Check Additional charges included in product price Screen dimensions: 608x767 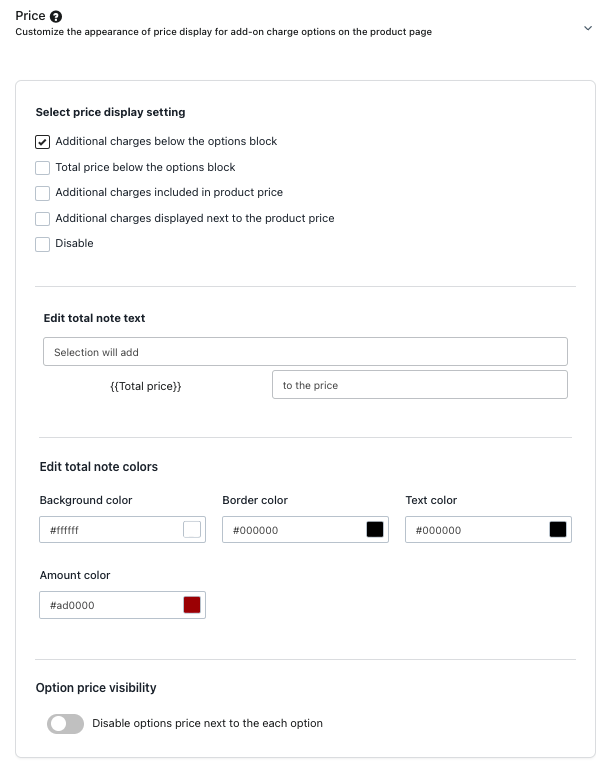pyautogui.click(x=43, y=193)
